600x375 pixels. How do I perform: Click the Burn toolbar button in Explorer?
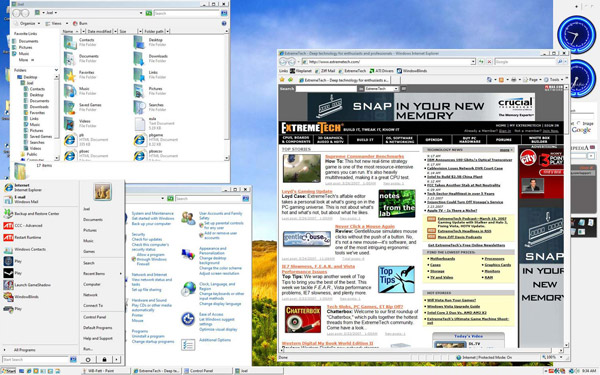(80, 23)
